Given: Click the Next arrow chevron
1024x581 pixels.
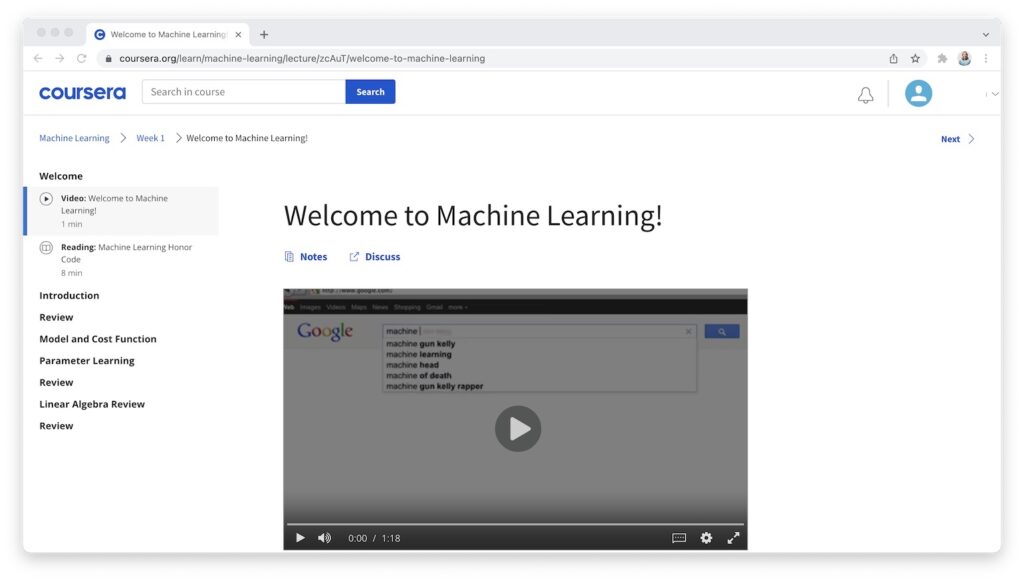Looking at the screenshot, I should pos(971,139).
